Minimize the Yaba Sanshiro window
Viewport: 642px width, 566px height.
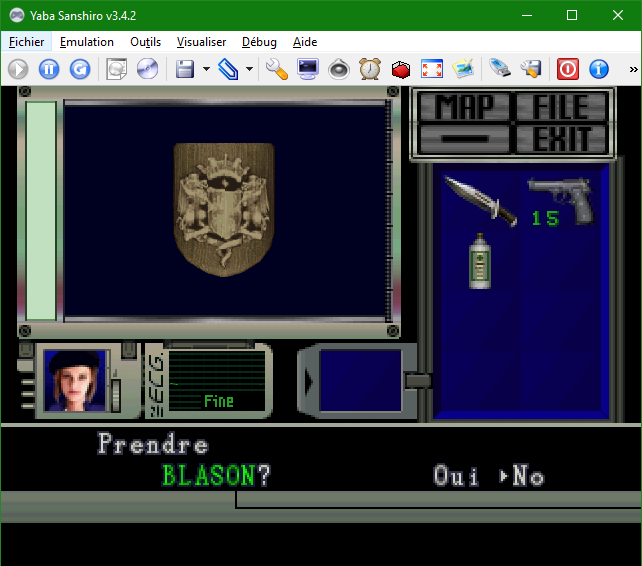pyautogui.click(x=527, y=16)
